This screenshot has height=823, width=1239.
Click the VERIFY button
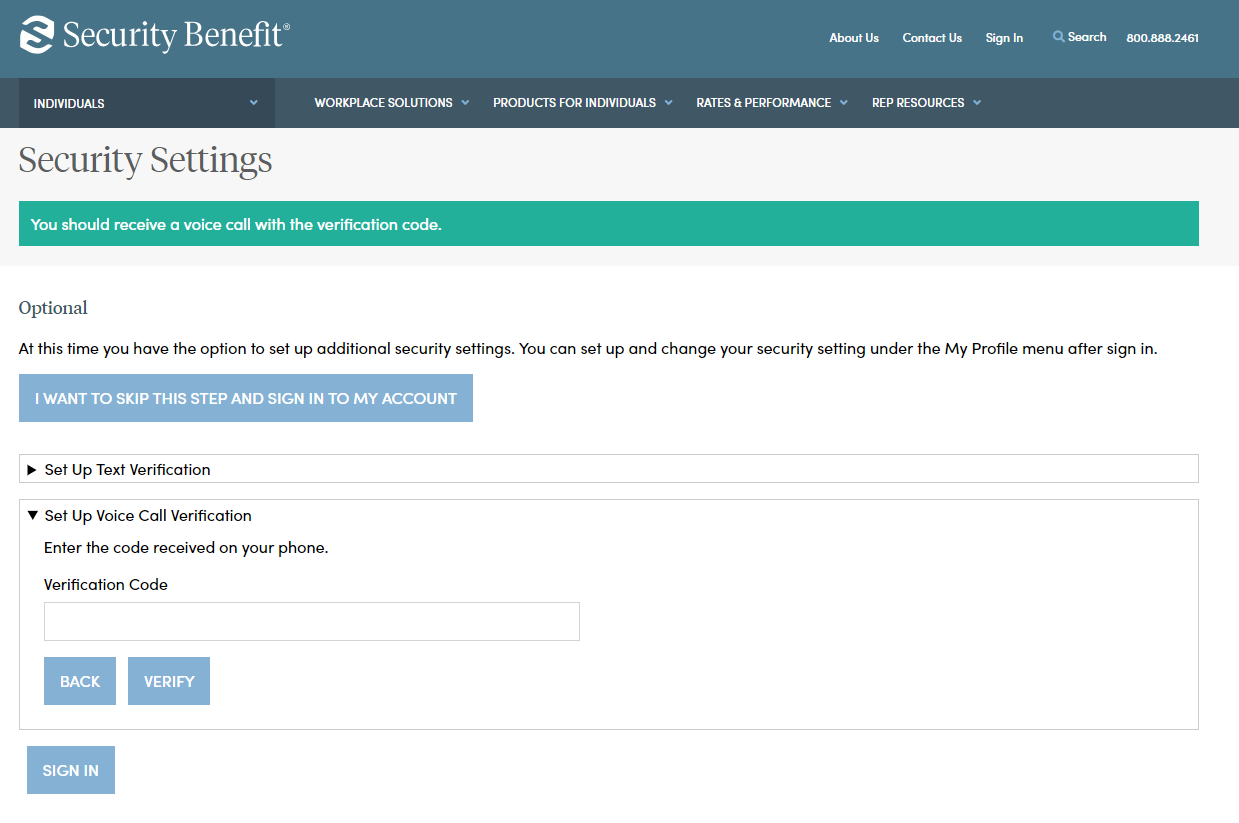tap(169, 681)
